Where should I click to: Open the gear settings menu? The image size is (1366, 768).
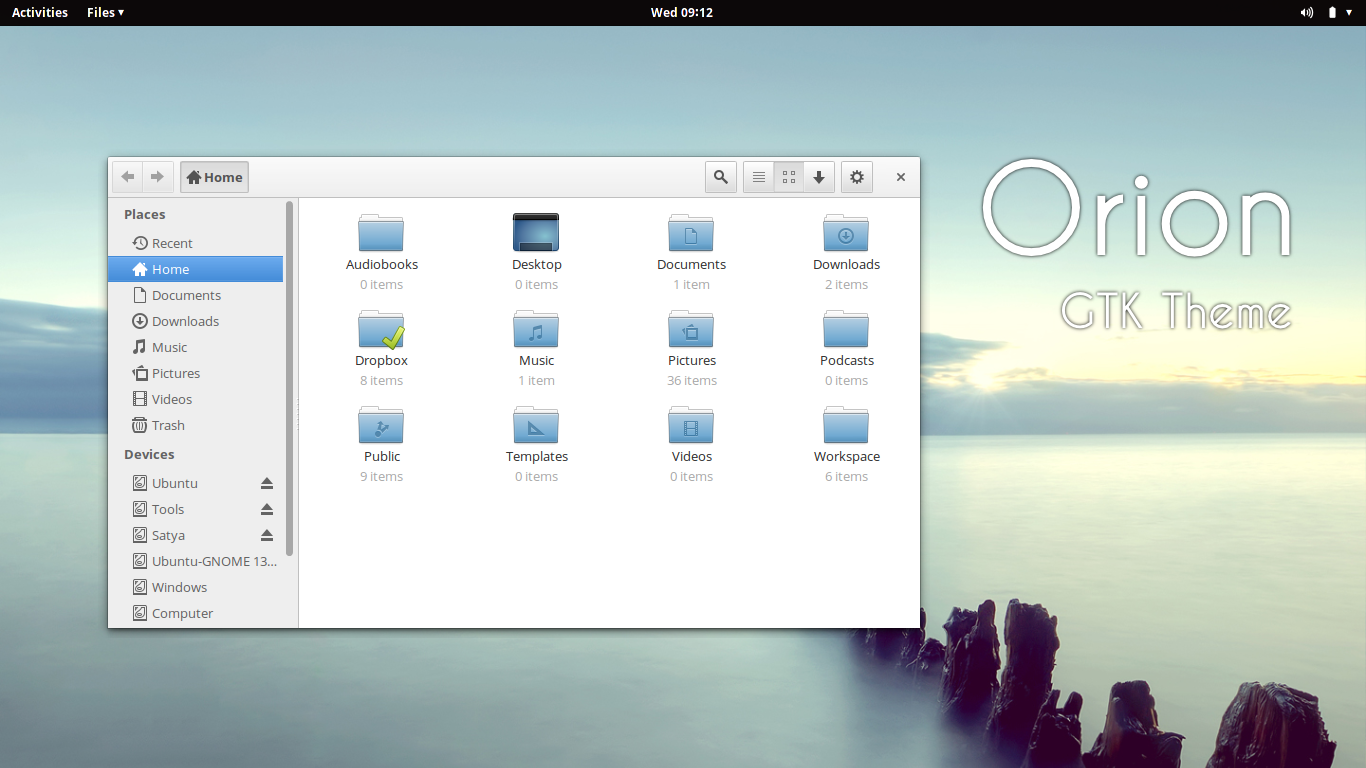pos(857,177)
